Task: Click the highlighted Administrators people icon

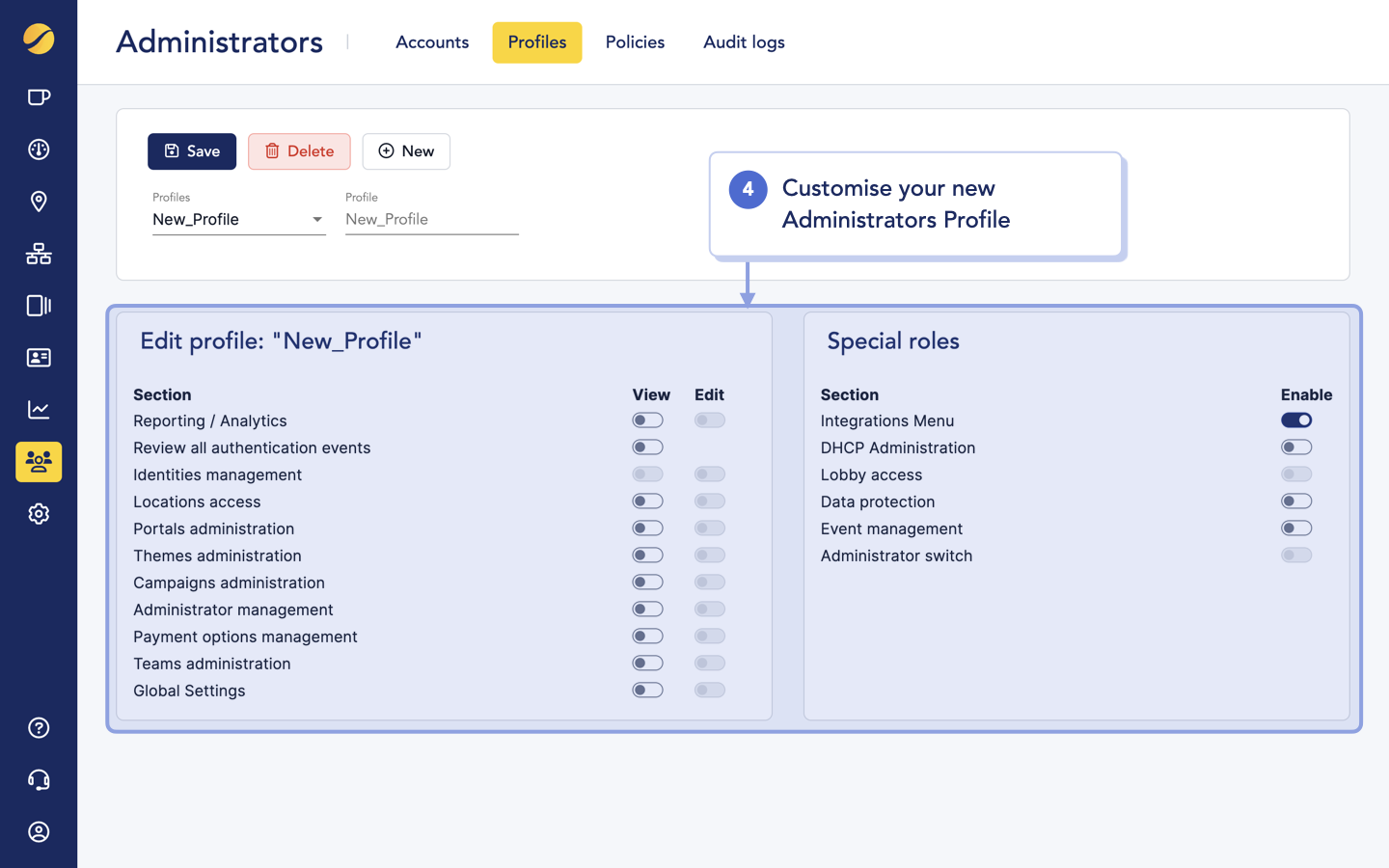Action: point(39,461)
